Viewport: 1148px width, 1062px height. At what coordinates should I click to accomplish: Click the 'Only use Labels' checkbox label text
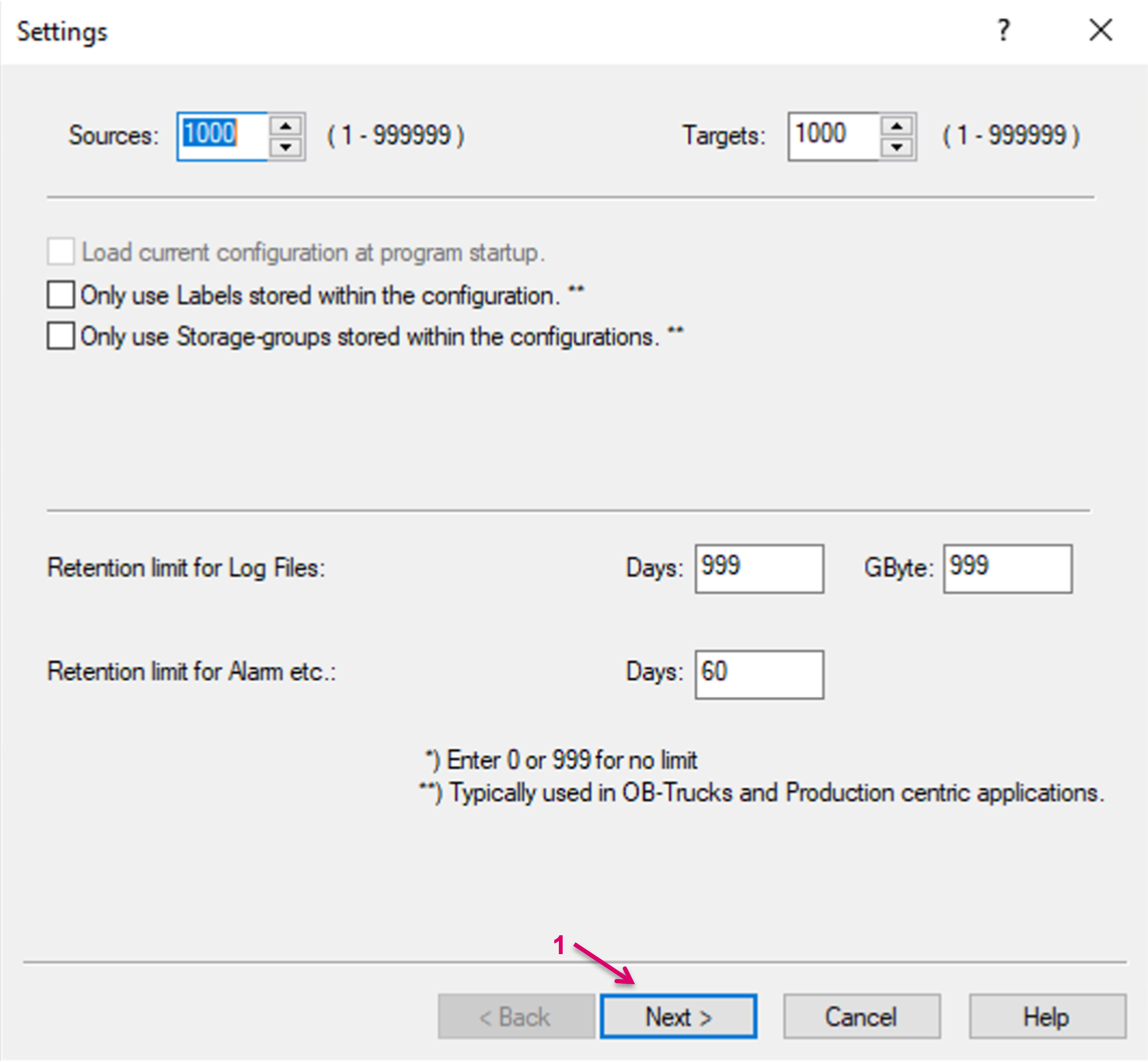click(319, 295)
